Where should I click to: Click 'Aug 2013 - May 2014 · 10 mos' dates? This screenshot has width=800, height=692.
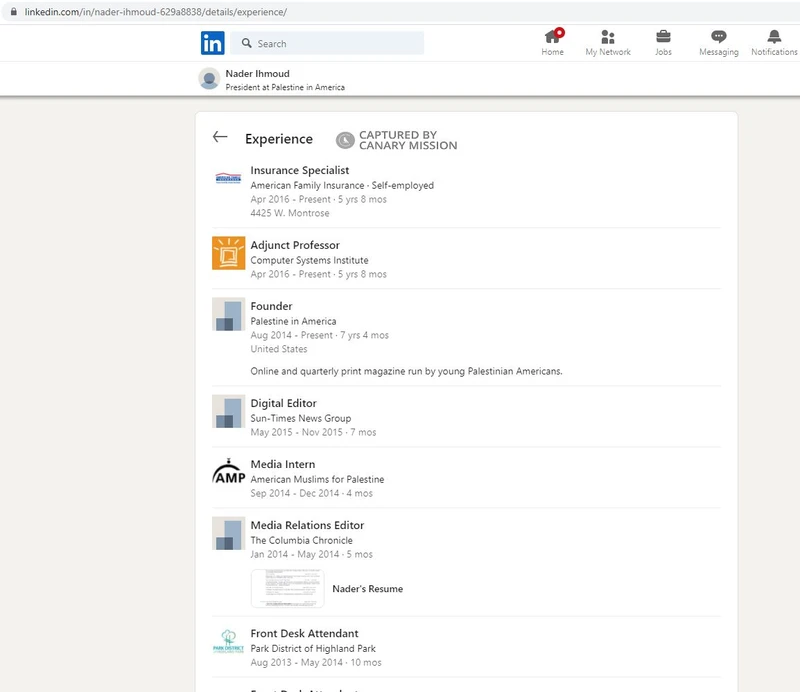coord(316,662)
